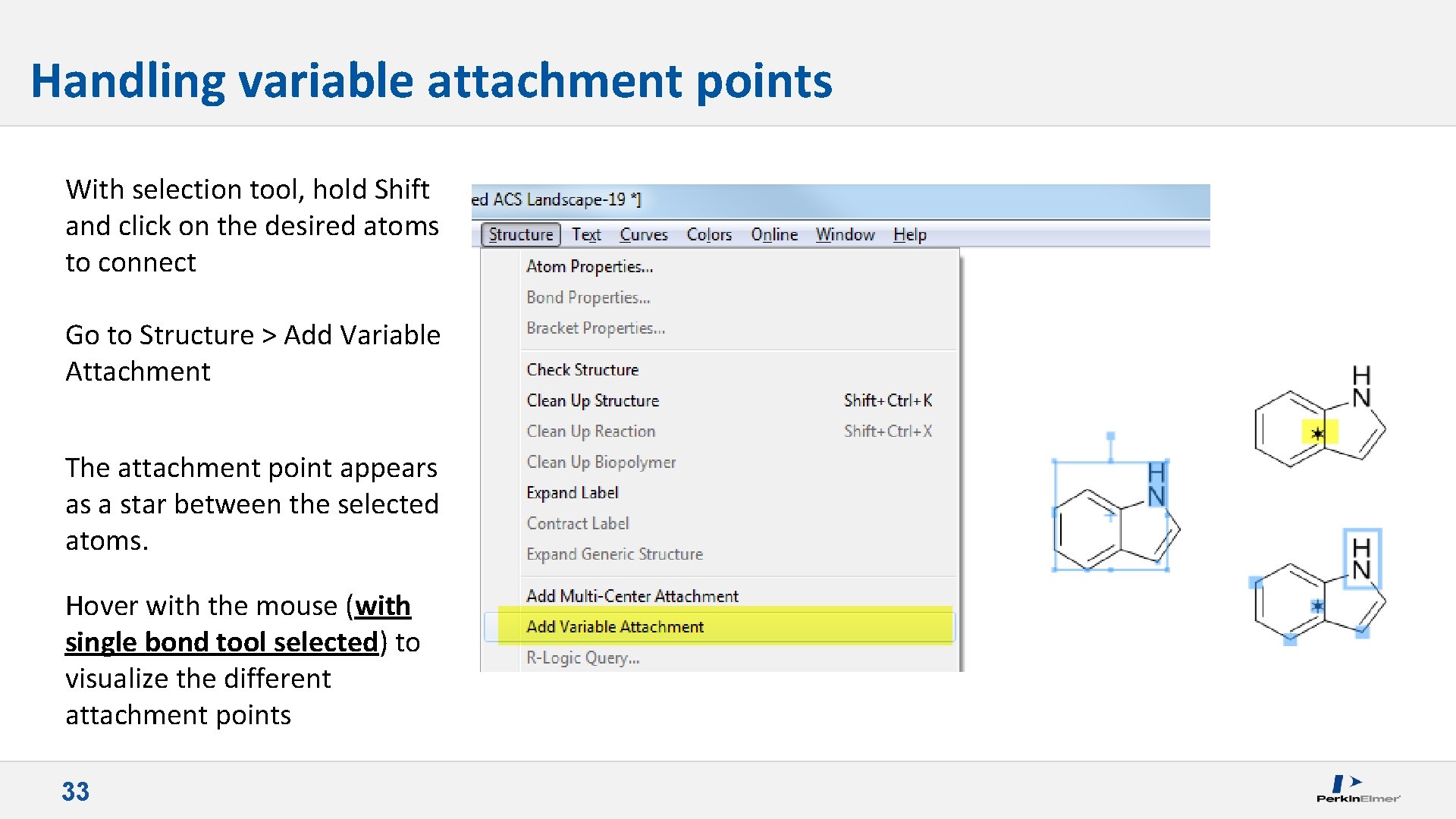
Task: Click PerkinElmer logo
Action: [1357, 789]
